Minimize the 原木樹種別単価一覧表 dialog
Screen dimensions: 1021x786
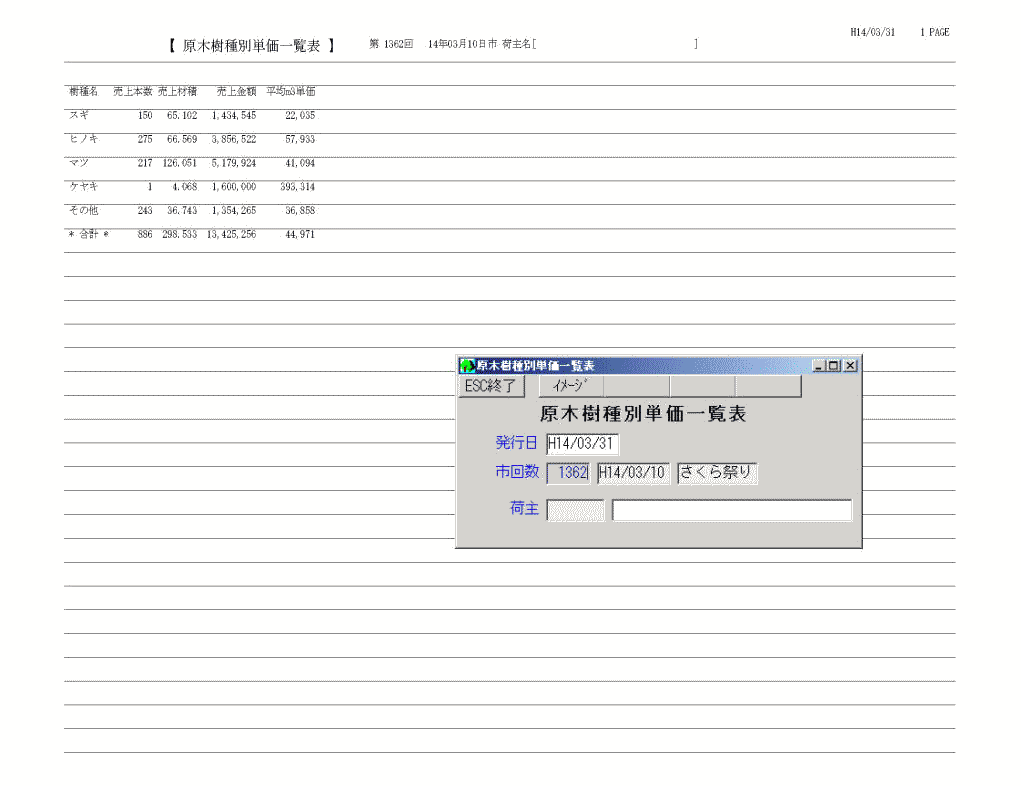pos(819,366)
